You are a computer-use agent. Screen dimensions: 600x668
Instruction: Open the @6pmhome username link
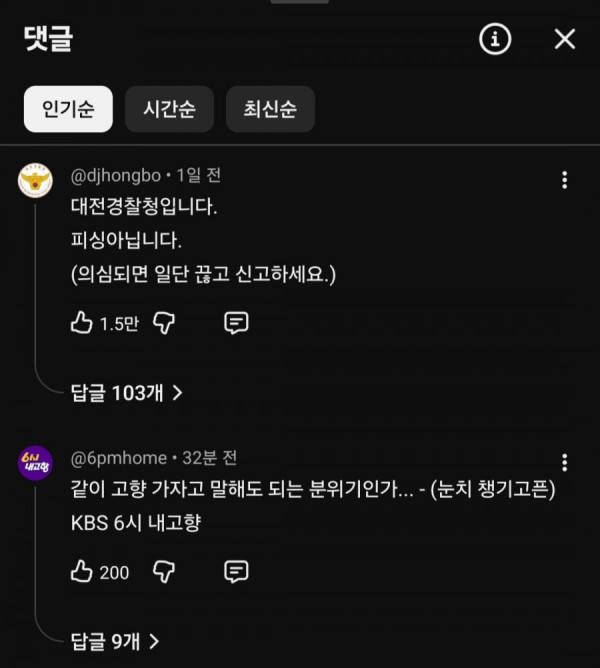(x=119, y=458)
